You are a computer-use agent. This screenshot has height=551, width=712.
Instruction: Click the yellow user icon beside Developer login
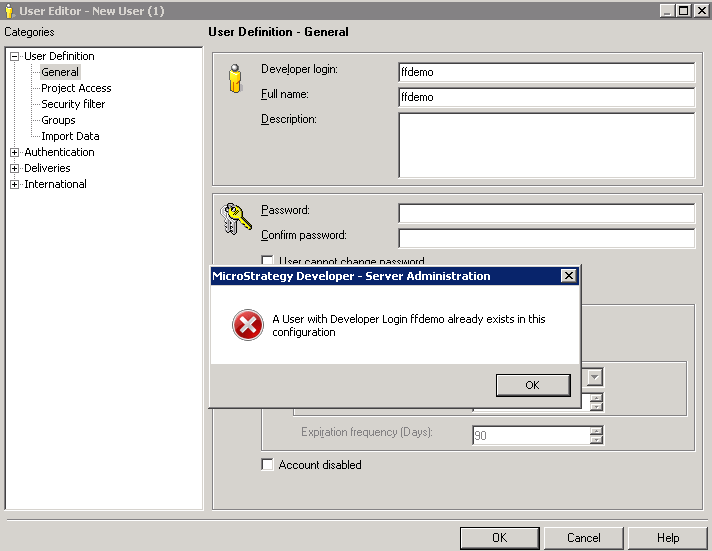[235, 79]
